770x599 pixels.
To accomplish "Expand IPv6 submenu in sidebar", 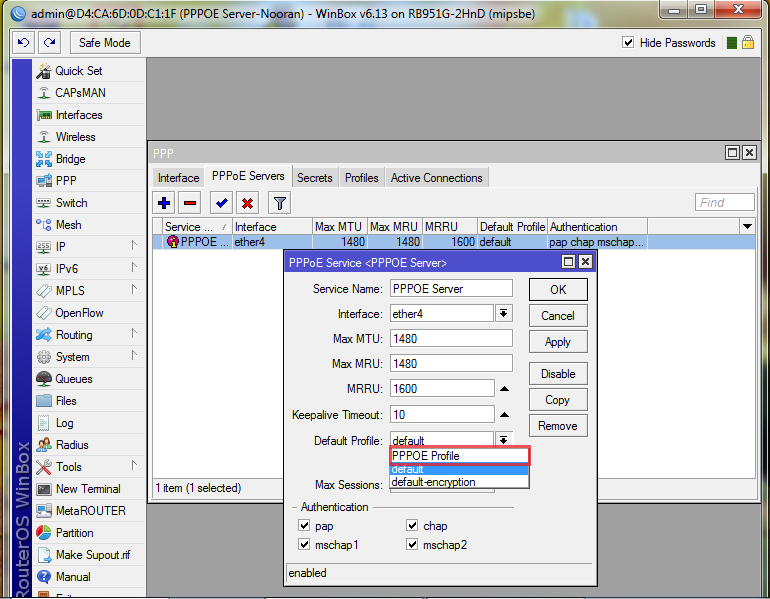I will (134, 267).
